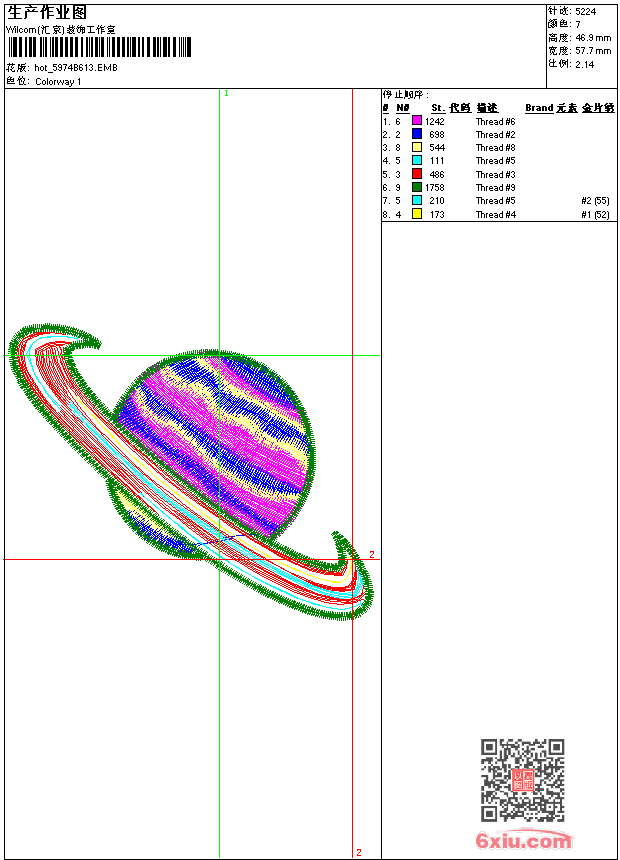The width and height of the screenshot is (620, 860).
Task: Click the magenta swatch for Thread #6
Action: point(417,121)
